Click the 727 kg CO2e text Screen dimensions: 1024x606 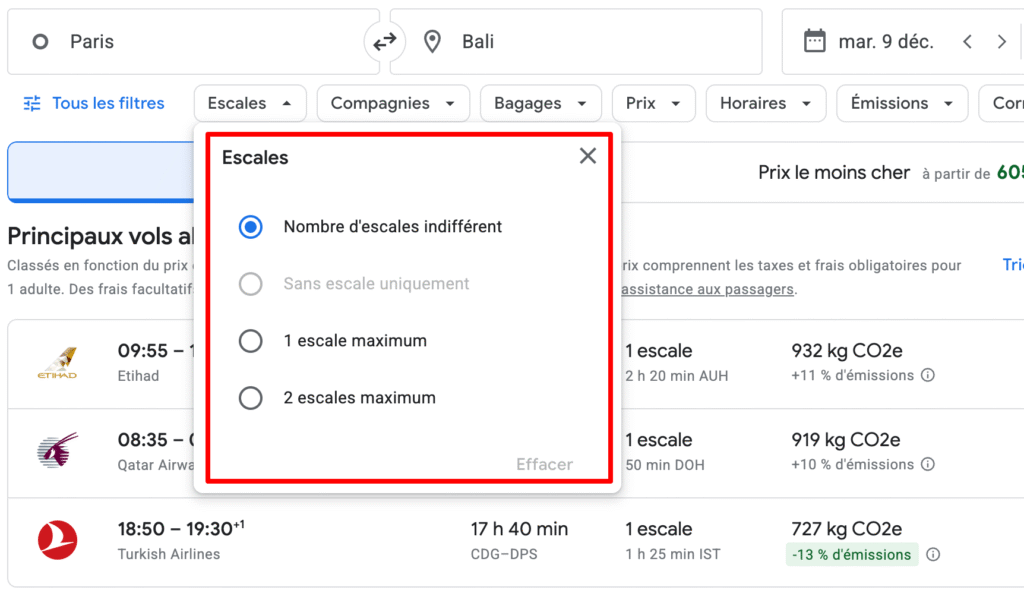tap(846, 529)
